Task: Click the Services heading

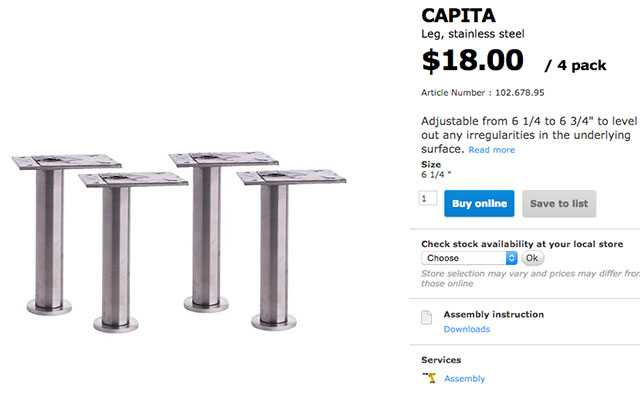Action: point(441,360)
